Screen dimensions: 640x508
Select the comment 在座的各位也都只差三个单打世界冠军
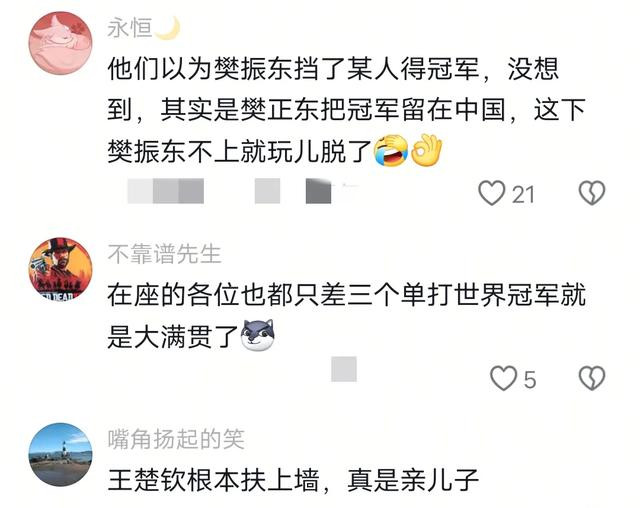pyautogui.click(x=347, y=316)
